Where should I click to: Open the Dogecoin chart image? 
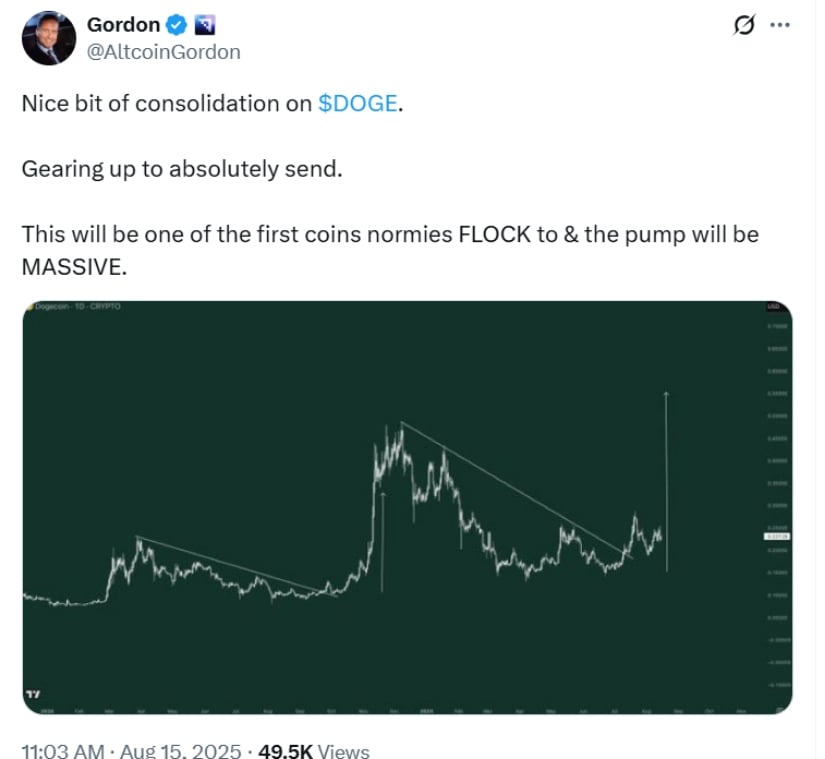[407, 507]
